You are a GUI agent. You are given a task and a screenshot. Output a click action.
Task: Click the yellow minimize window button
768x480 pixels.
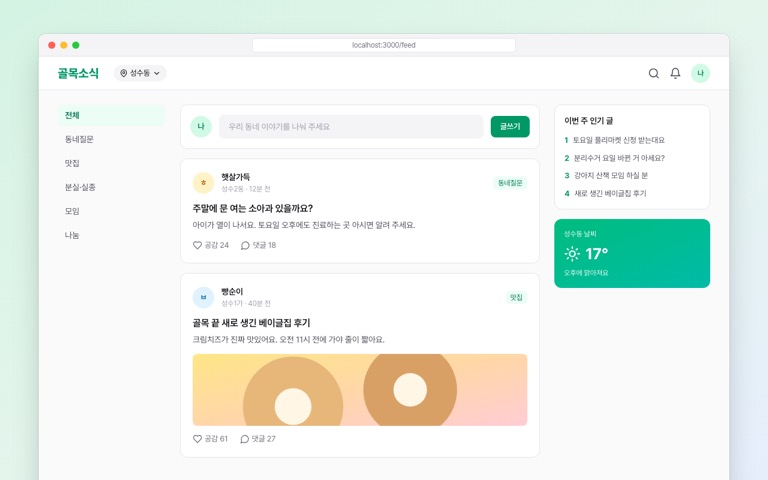point(64,45)
